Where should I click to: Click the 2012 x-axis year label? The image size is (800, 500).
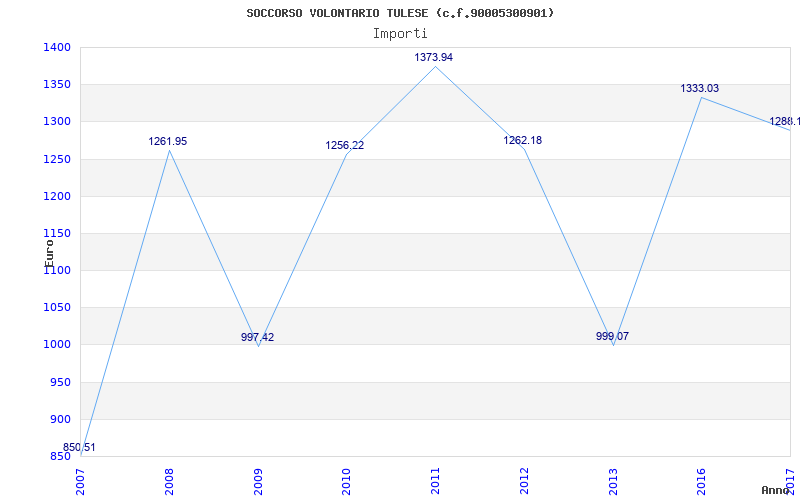click(524, 482)
